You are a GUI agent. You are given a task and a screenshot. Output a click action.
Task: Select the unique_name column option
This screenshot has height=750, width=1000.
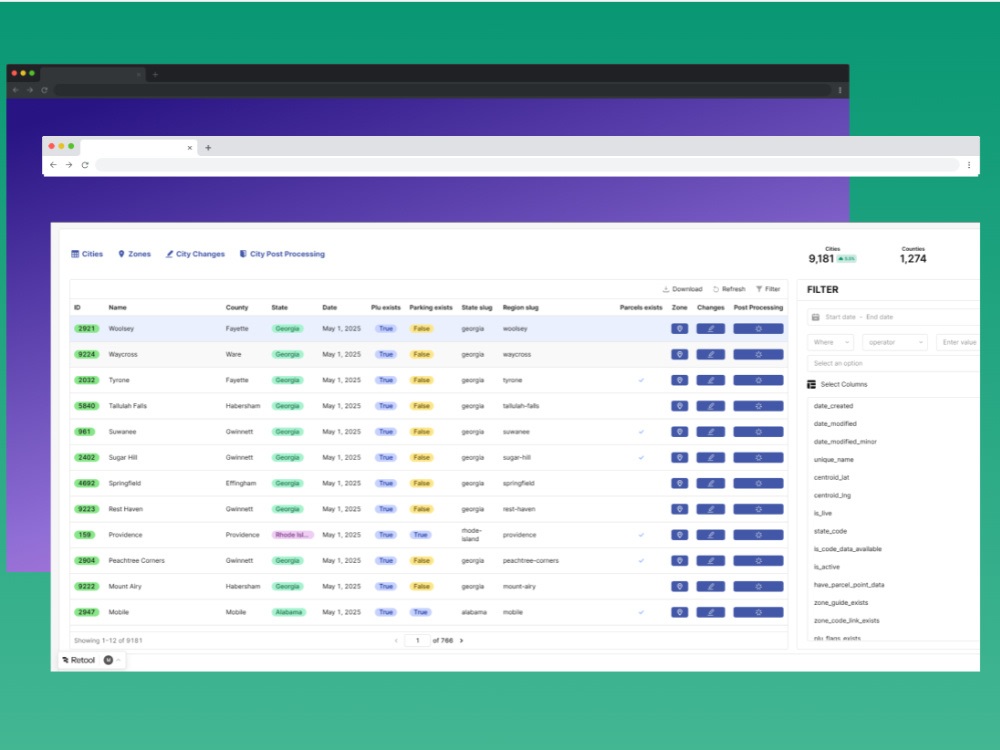834,460
